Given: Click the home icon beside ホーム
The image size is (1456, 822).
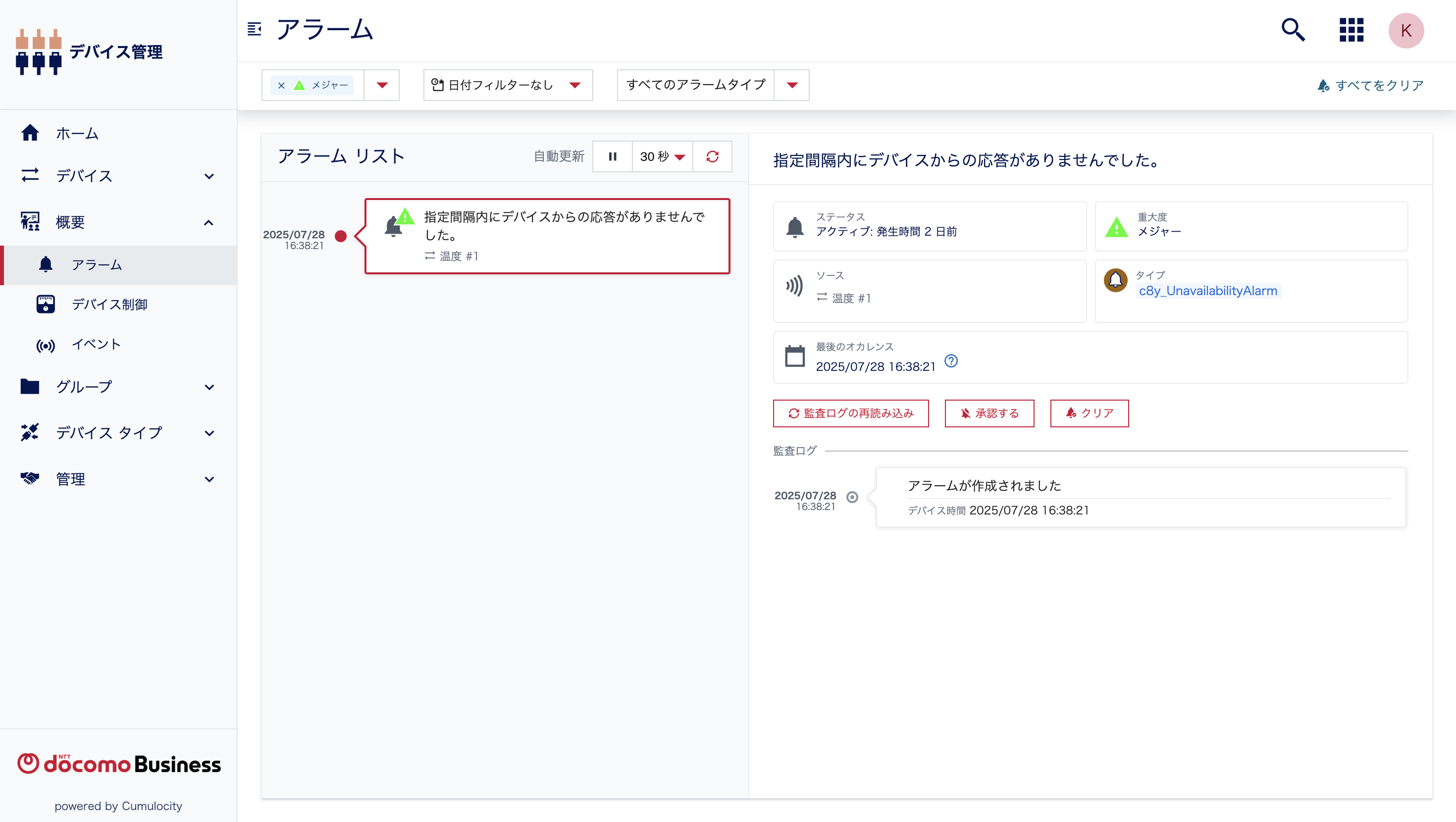Looking at the screenshot, I should click(30, 133).
